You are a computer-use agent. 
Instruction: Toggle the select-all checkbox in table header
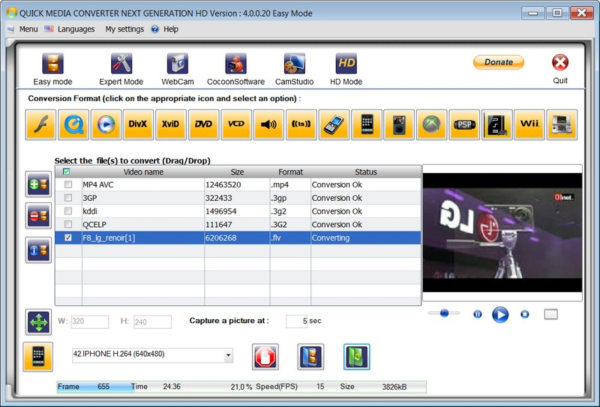point(66,172)
